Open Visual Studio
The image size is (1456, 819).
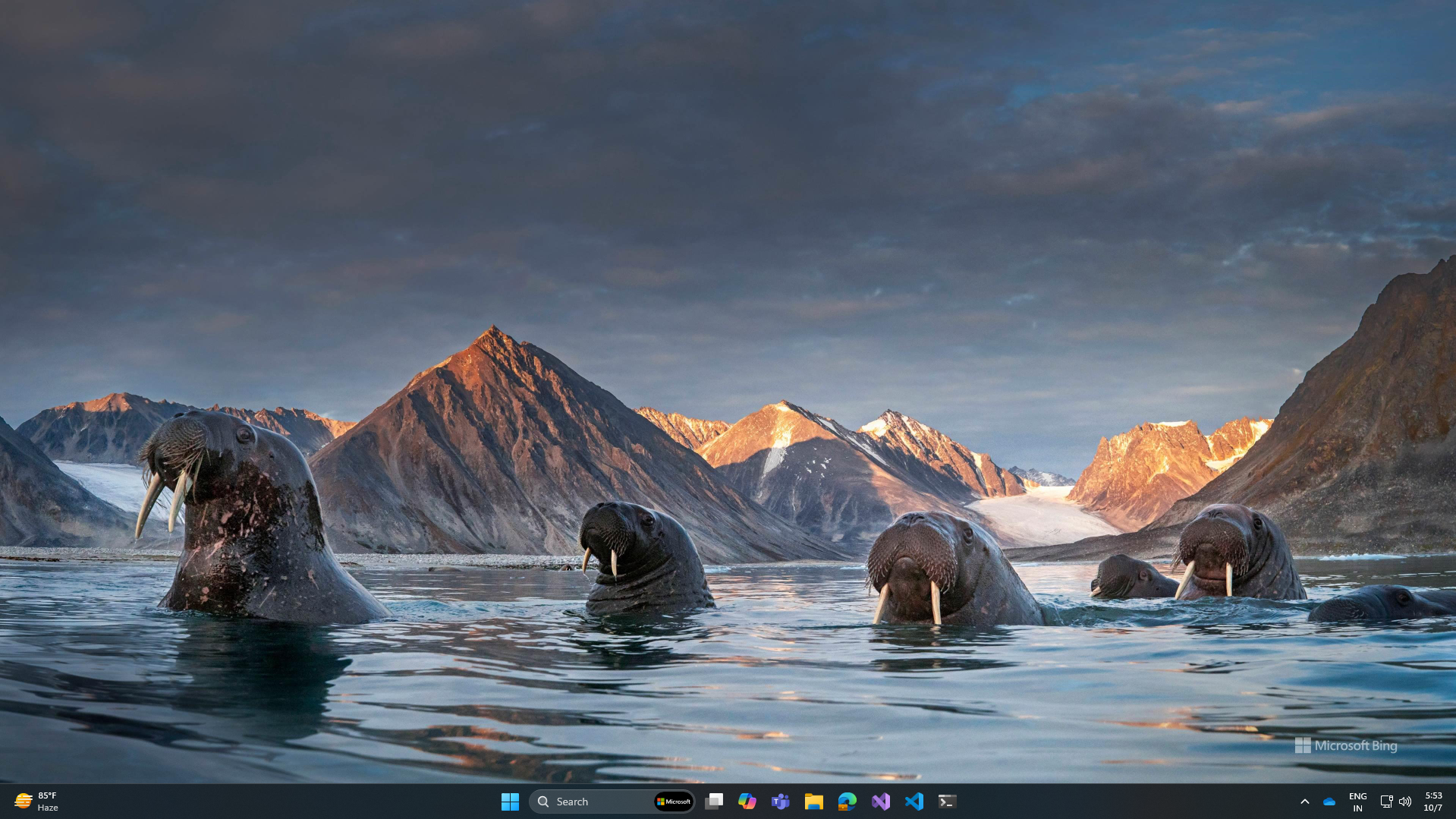(x=881, y=801)
